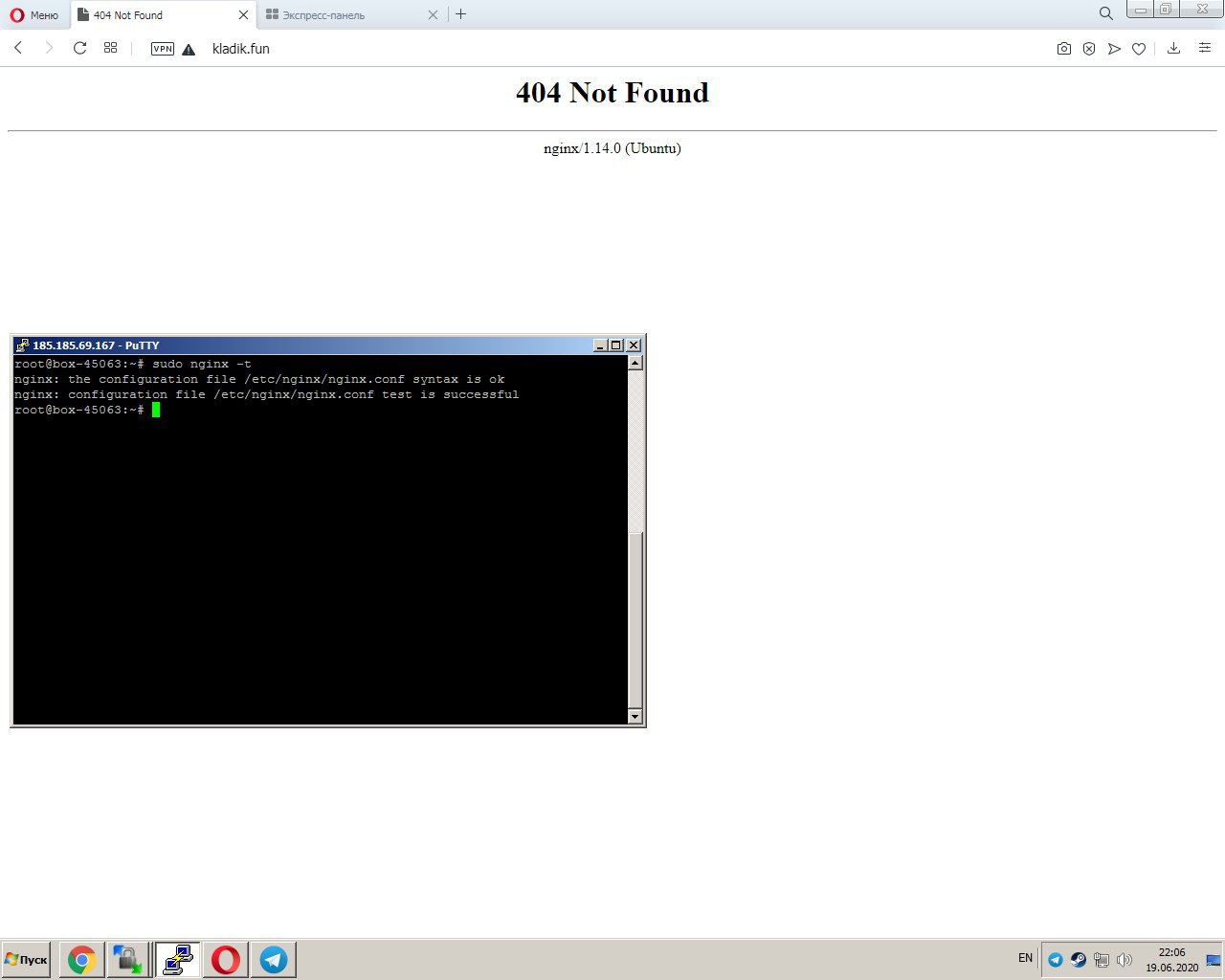Click the PuTTY scrollbar down arrow

coord(635,716)
